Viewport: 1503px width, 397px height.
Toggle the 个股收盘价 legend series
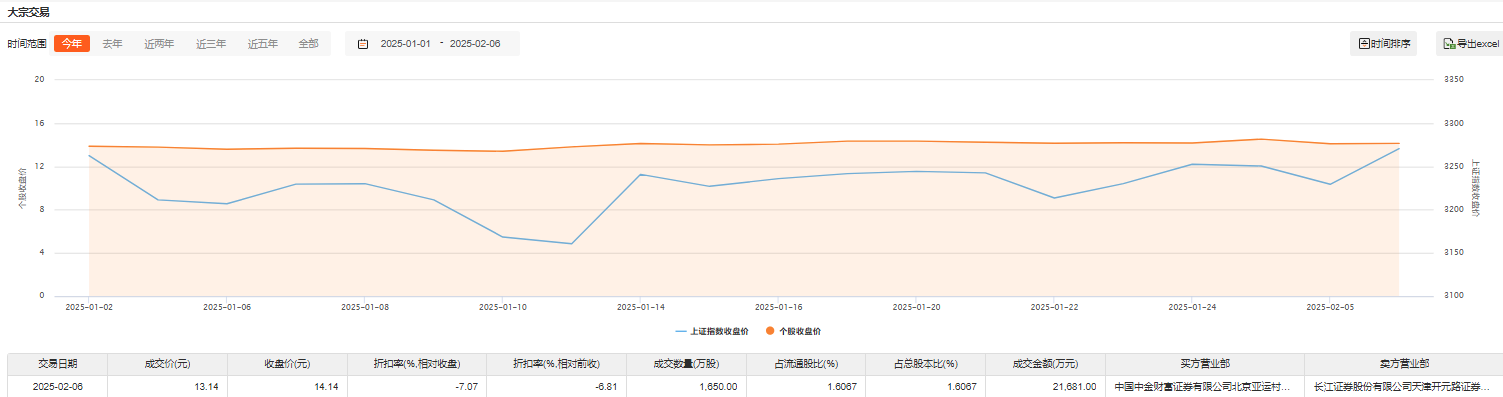point(793,330)
